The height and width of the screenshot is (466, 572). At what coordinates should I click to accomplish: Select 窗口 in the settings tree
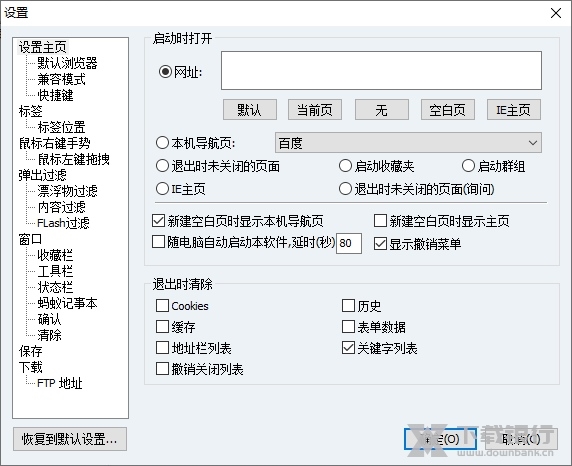pos(31,239)
